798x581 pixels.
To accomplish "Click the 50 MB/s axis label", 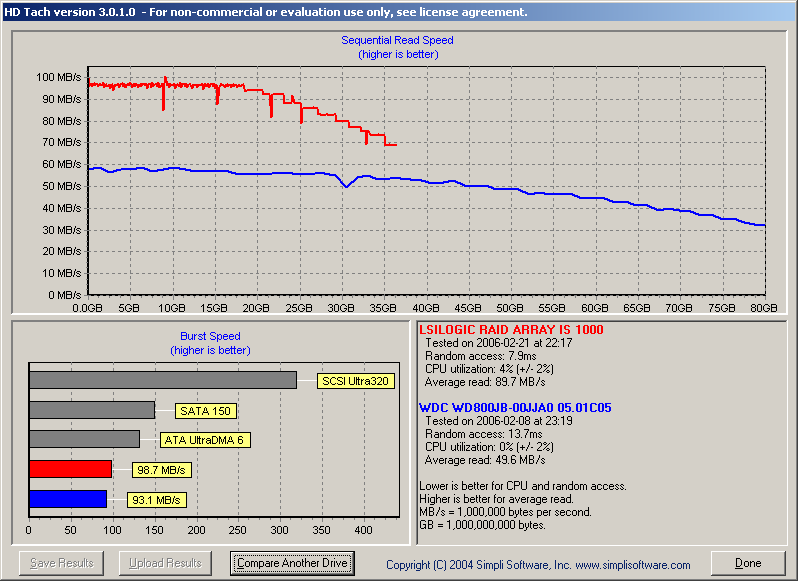I will coord(62,186).
